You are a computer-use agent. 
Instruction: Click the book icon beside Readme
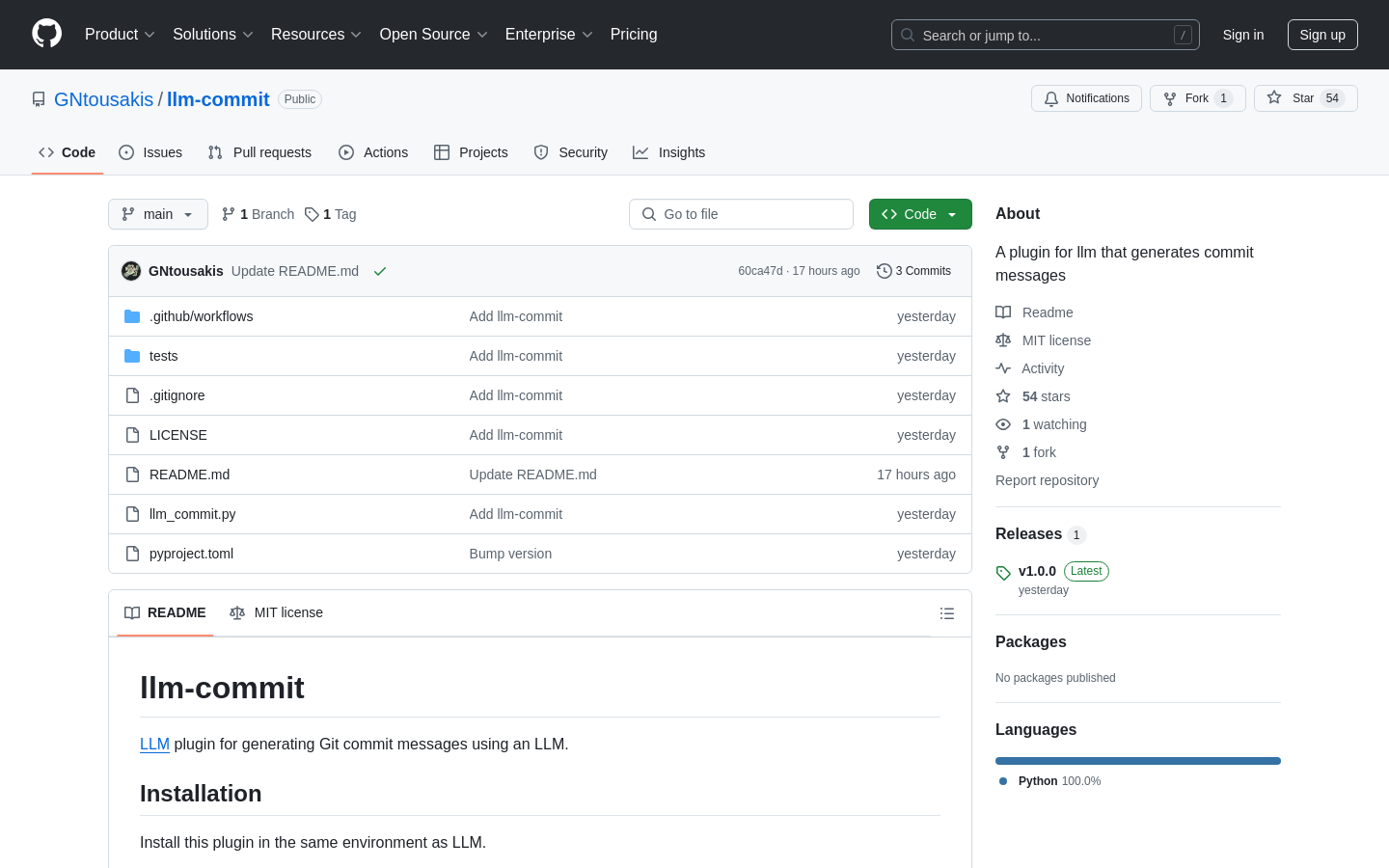coord(1003,312)
